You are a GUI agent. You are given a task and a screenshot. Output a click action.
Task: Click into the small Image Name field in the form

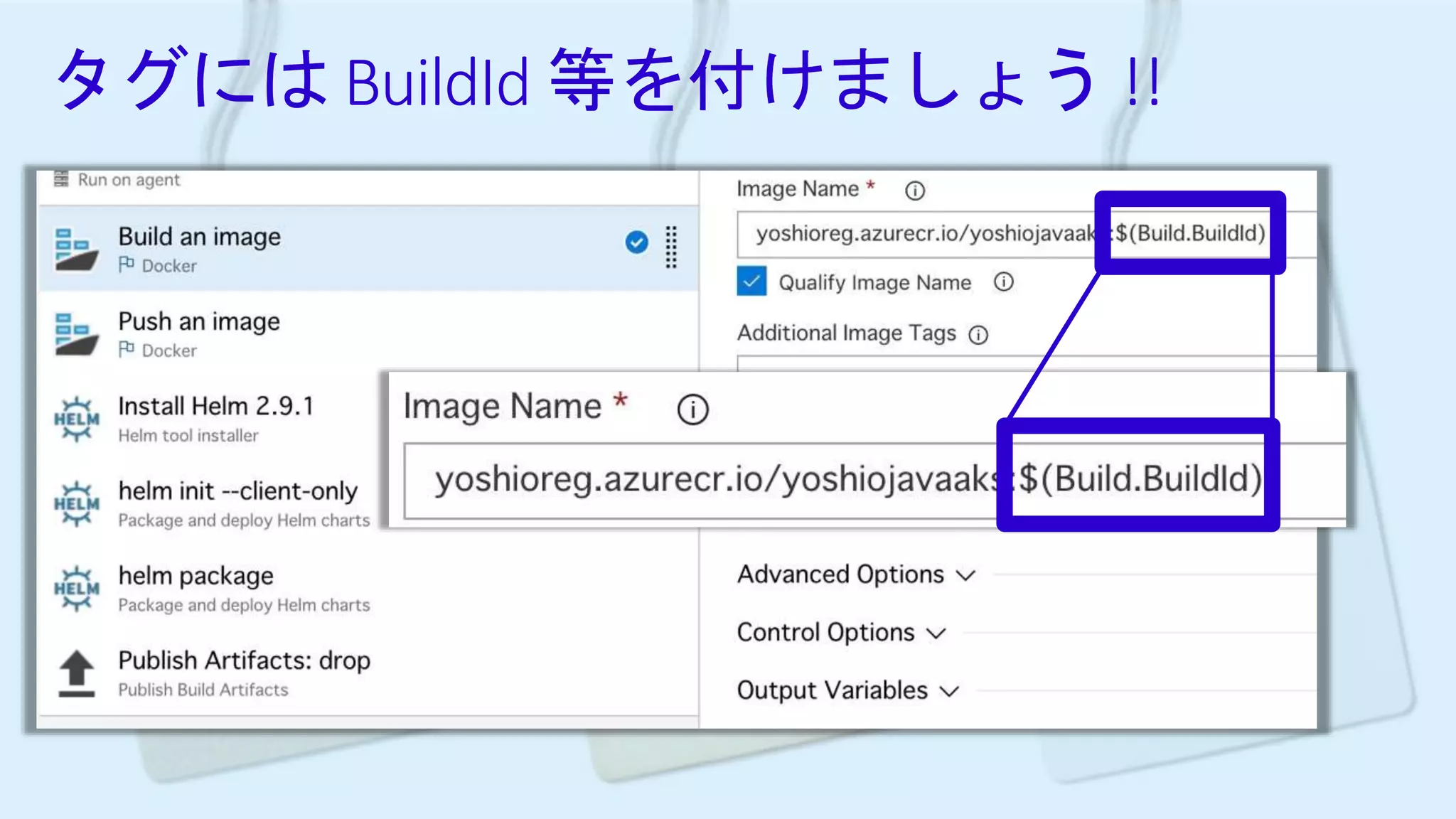(x=1026, y=234)
